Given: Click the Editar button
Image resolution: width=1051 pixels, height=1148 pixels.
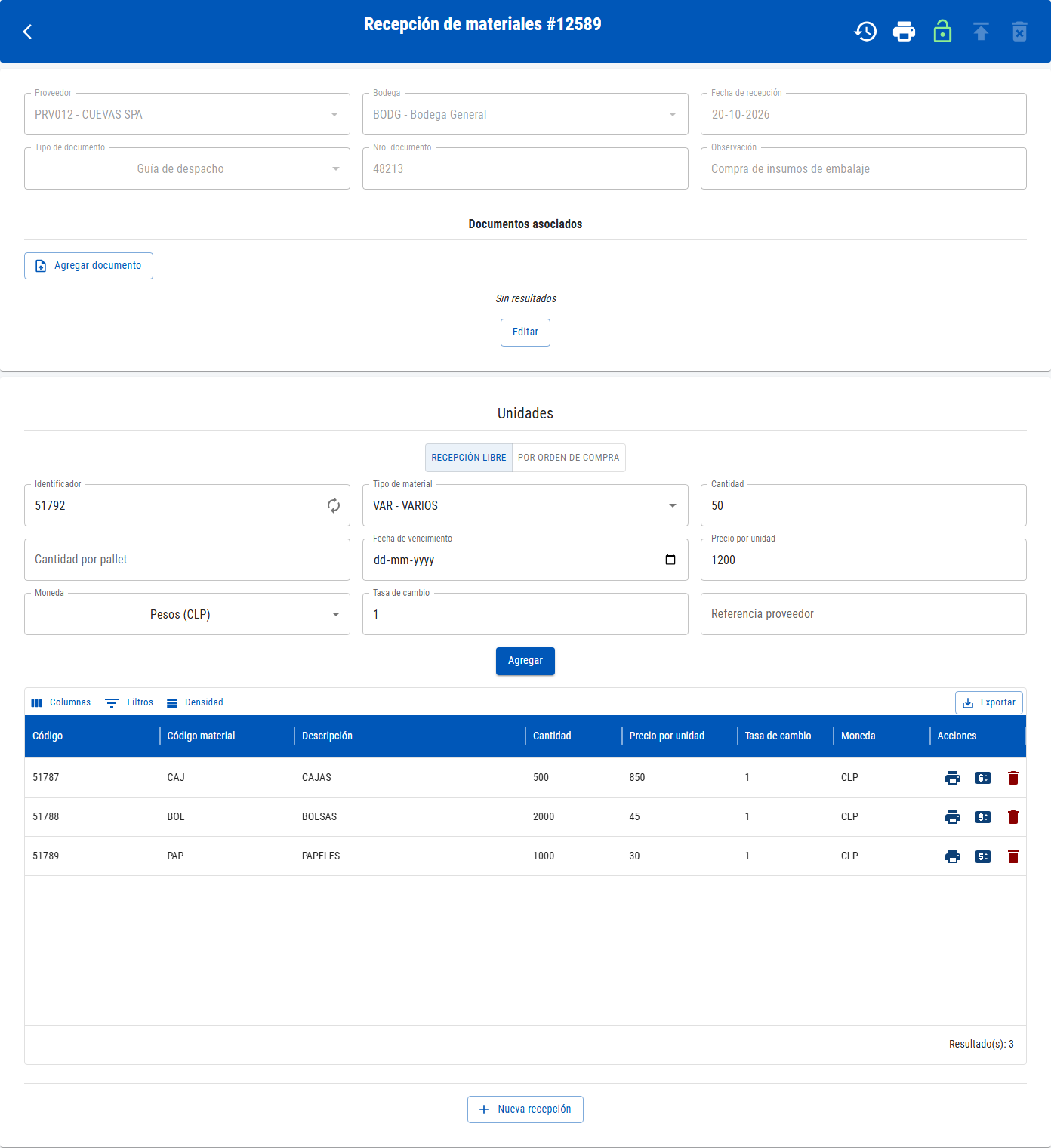Looking at the screenshot, I should point(525,332).
